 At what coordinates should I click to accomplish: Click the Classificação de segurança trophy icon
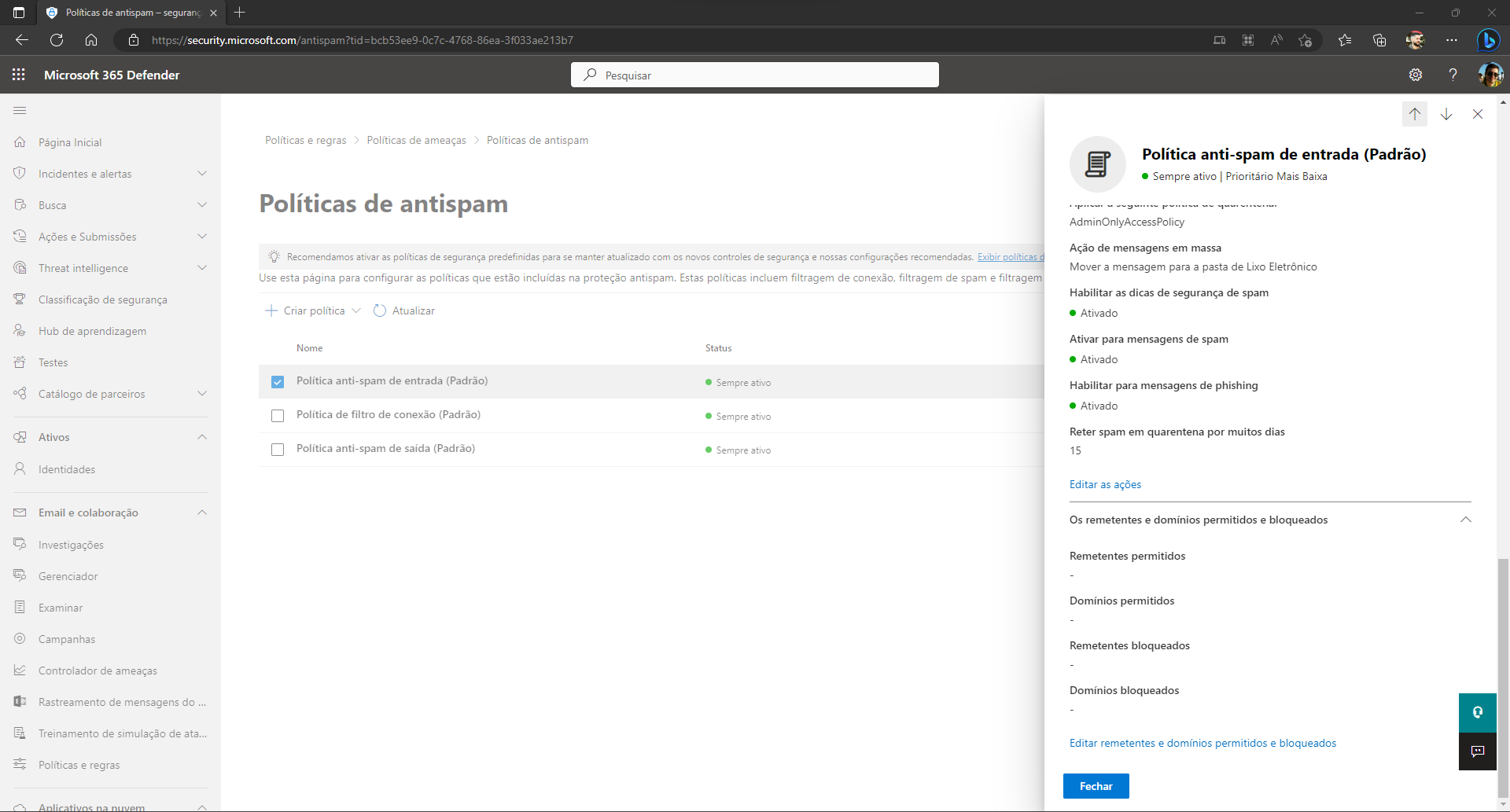20,299
